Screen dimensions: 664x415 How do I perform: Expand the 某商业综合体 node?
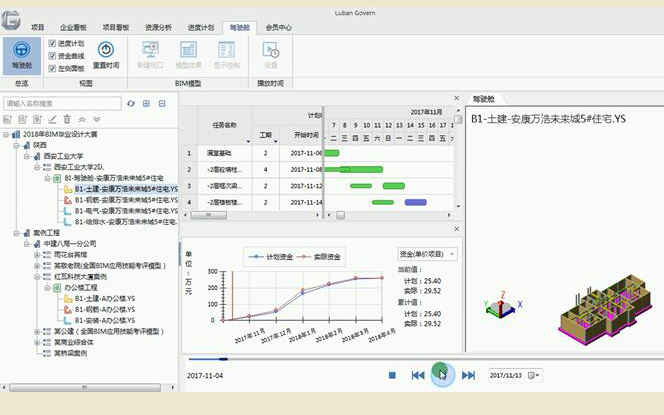click(x=37, y=342)
